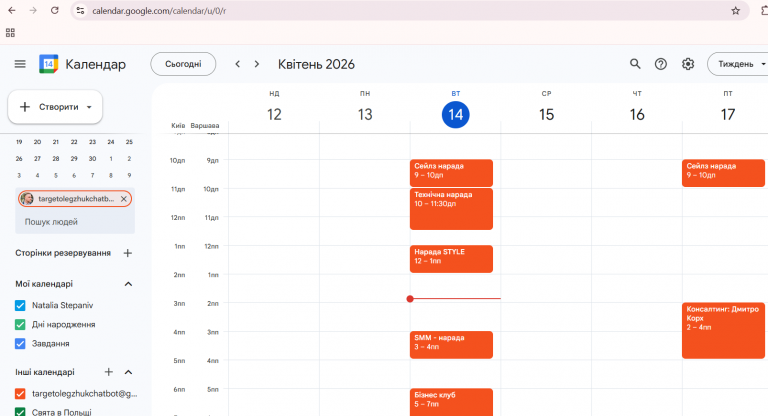Click into Пошук людей field
The height and width of the screenshot is (416, 768).
pyautogui.click(x=75, y=222)
